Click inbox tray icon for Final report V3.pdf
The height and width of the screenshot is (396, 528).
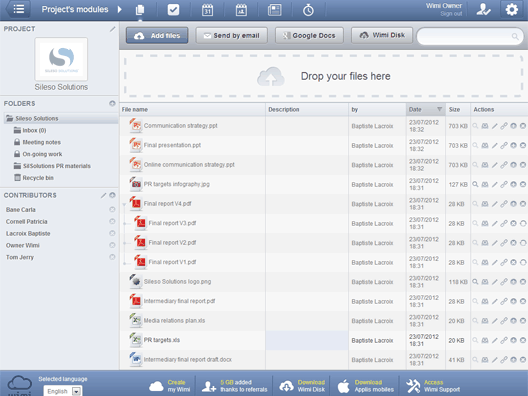(485, 223)
